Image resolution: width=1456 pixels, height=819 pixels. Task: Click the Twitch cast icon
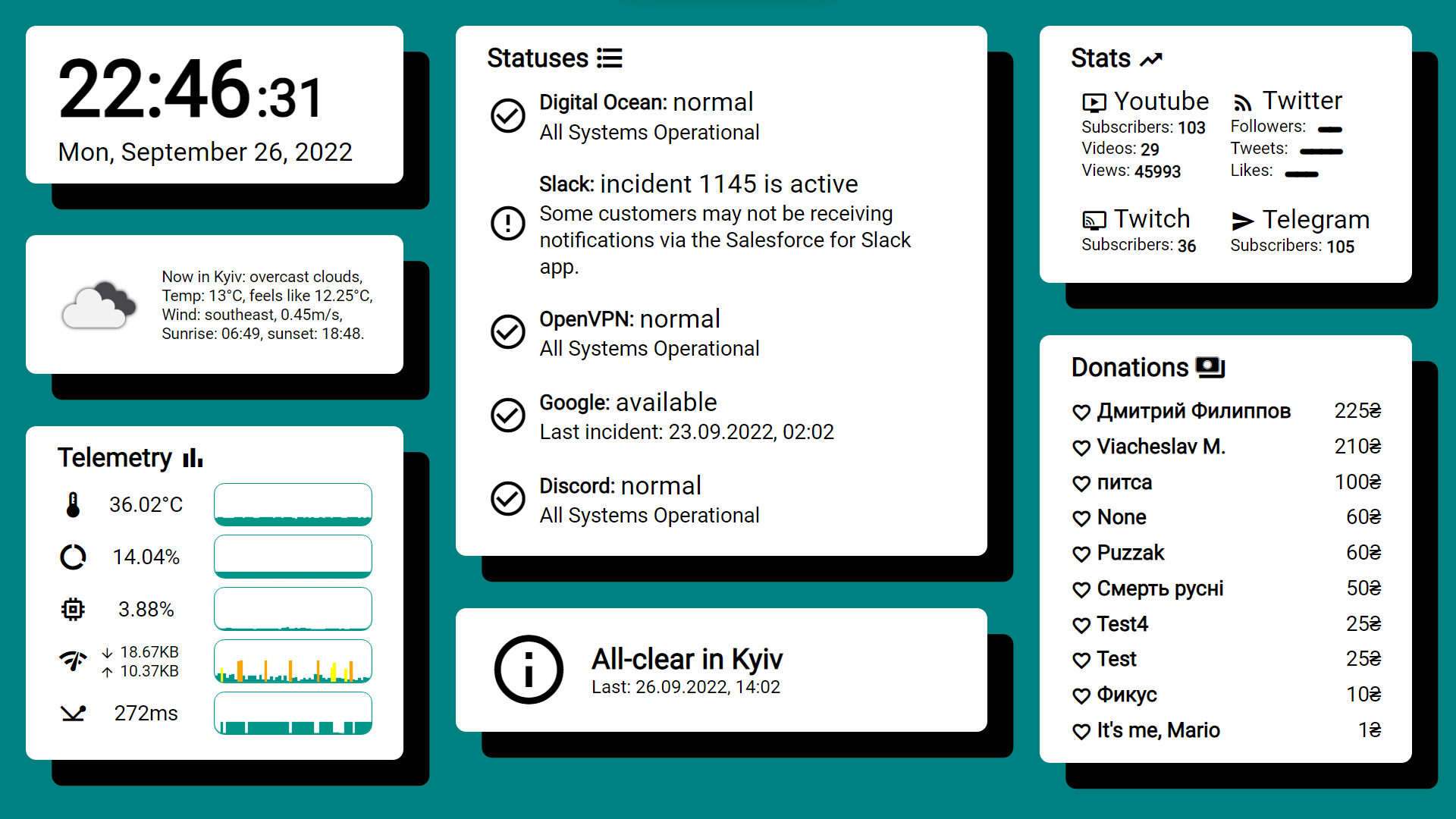(1094, 221)
